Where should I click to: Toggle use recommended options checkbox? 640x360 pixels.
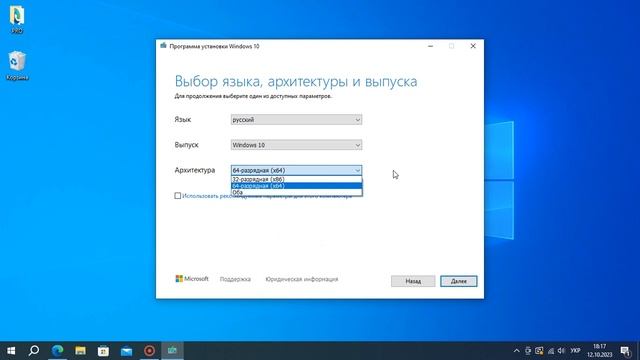pyautogui.click(x=178, y=196)
